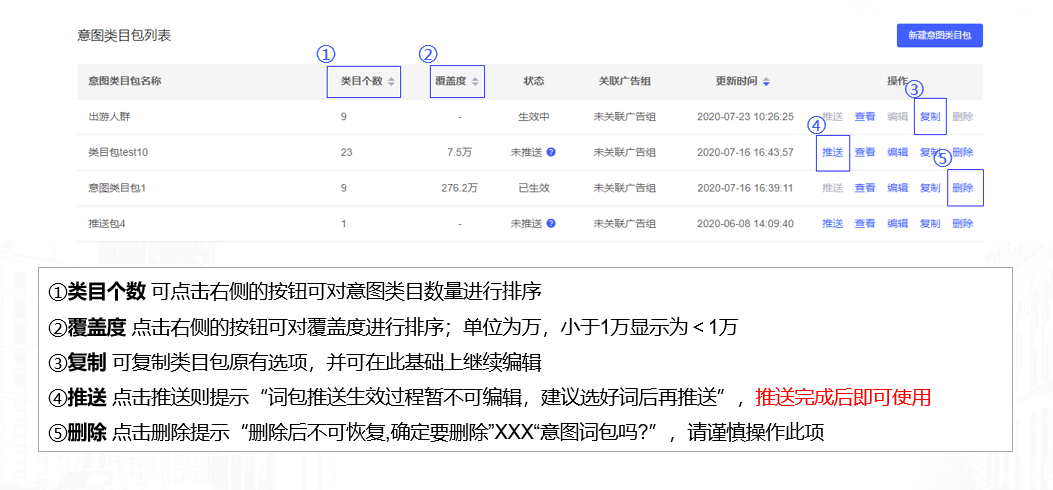This screenshot has height=490, width=1053.
Task: Click the help icon beside 未推送 for 类目包test10
Action: (x=551, y=152)
